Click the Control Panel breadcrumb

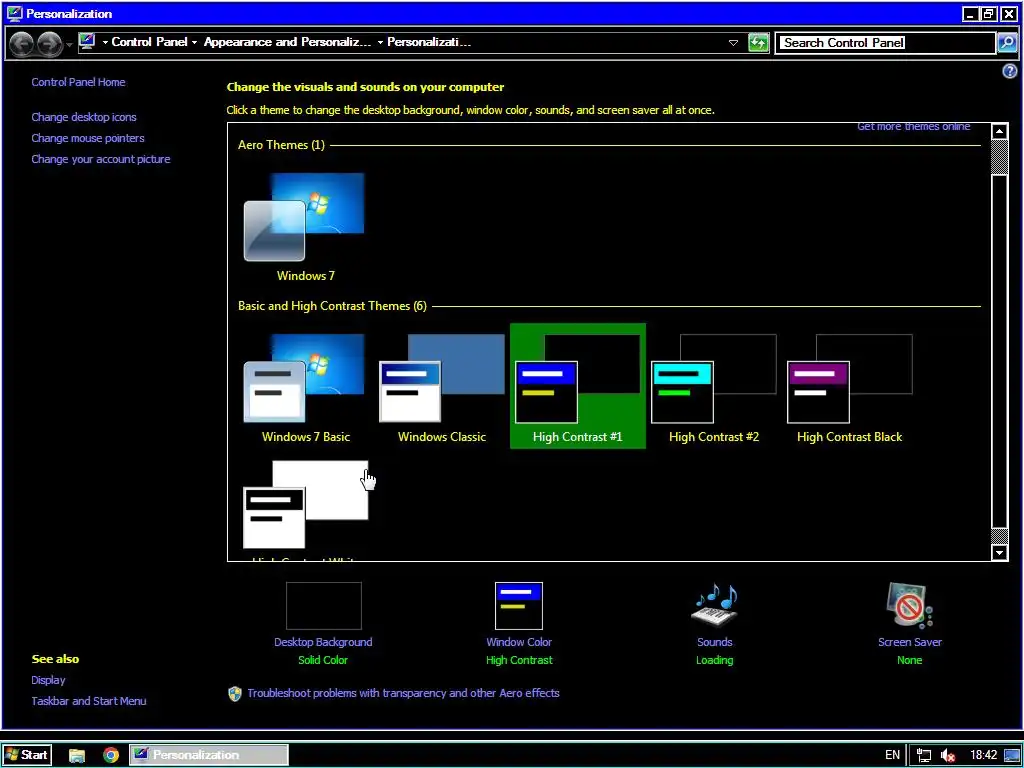[150, 42]
